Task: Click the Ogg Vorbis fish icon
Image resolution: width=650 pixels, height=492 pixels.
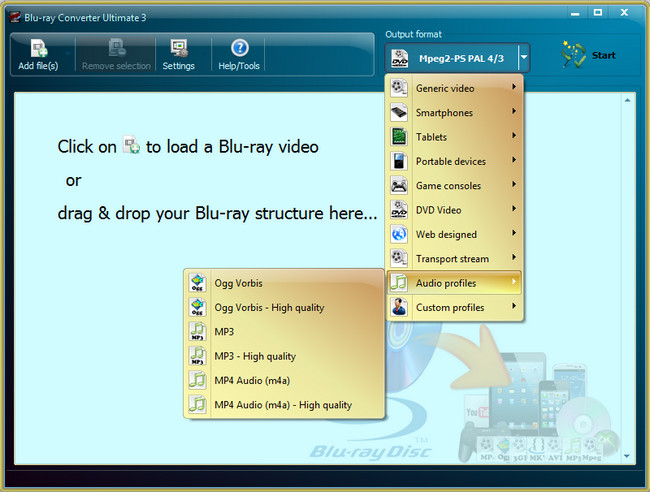Action: pyautogui.click(x=197, y=283)
